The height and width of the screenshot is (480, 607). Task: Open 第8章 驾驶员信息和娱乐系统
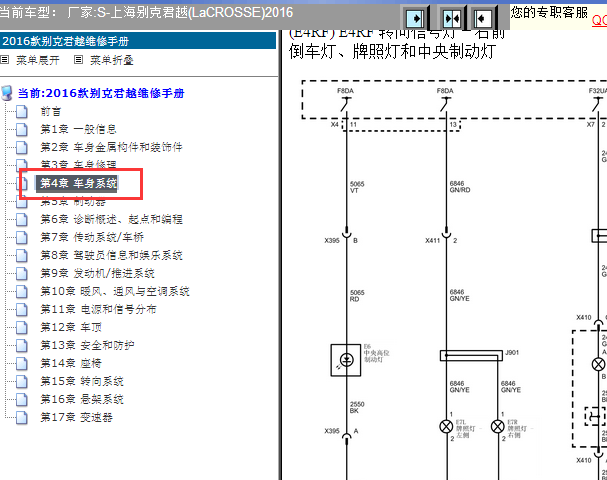pos(111,255)
